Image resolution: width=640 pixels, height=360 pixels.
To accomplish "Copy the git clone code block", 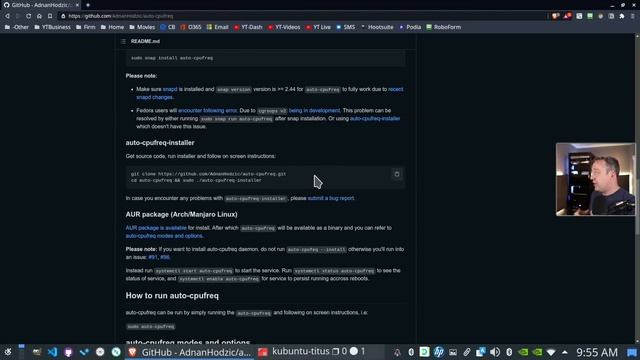I will click(396, 174).
